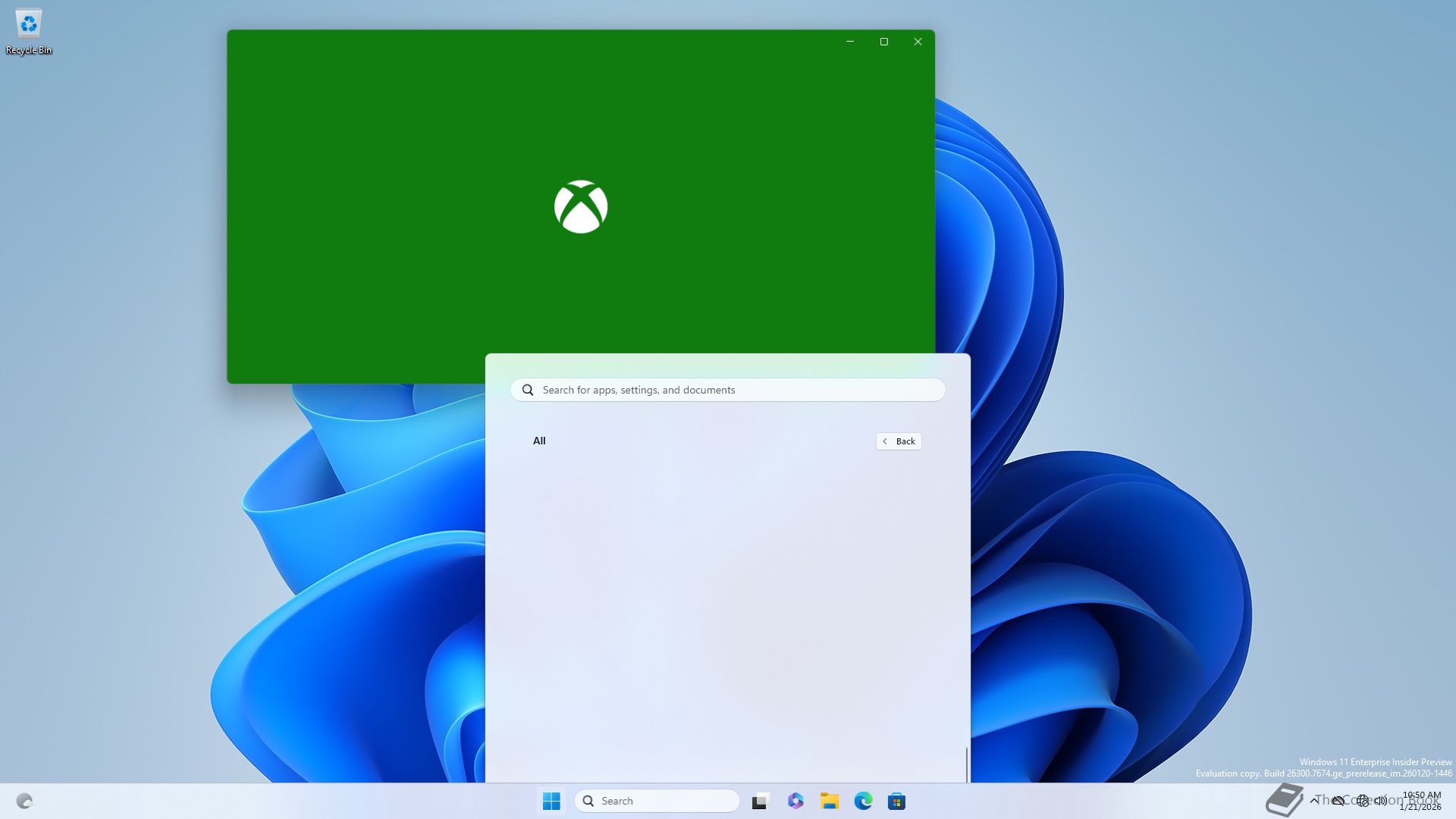This screenshot has height=819, width=1456.
Task: Click the Xbox logo on splash screen
Action: [x=581, y=206]
